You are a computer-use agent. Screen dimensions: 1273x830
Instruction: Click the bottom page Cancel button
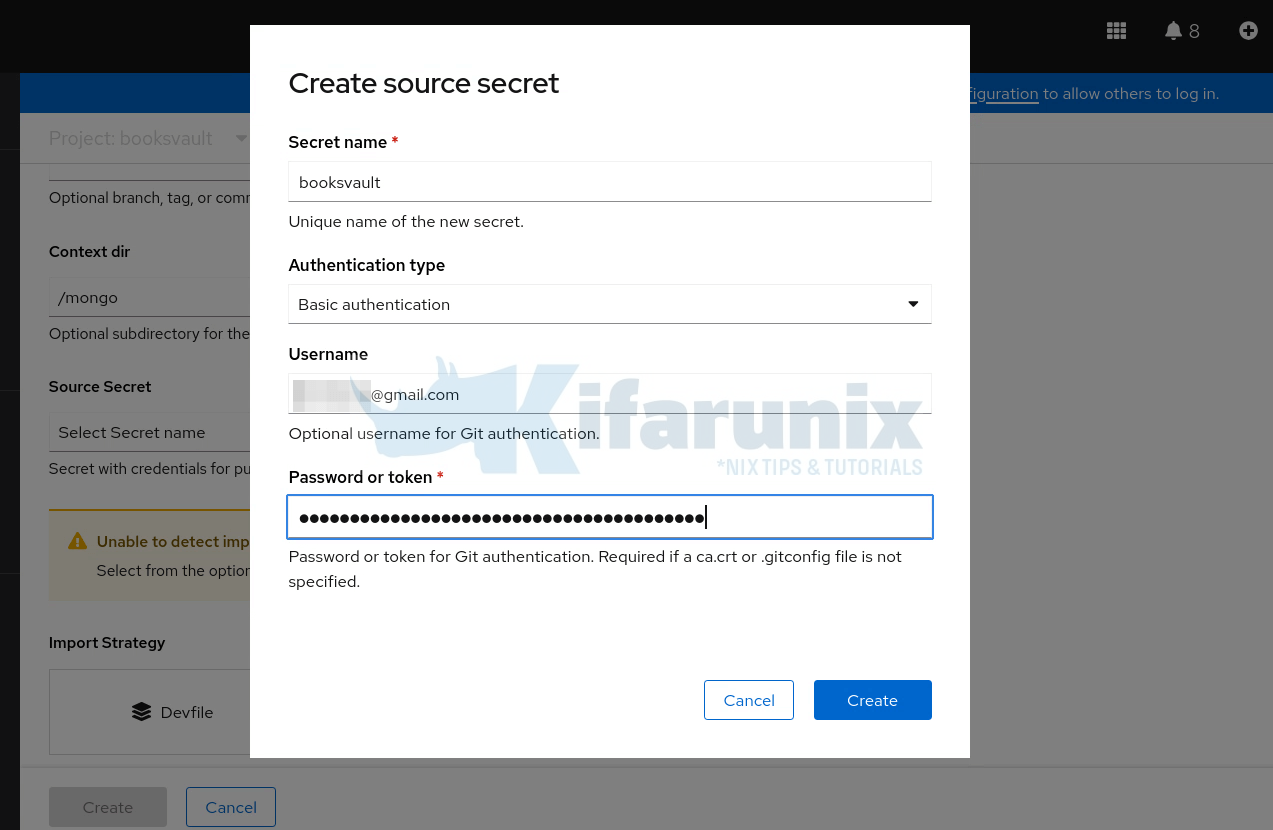[231, 807]
